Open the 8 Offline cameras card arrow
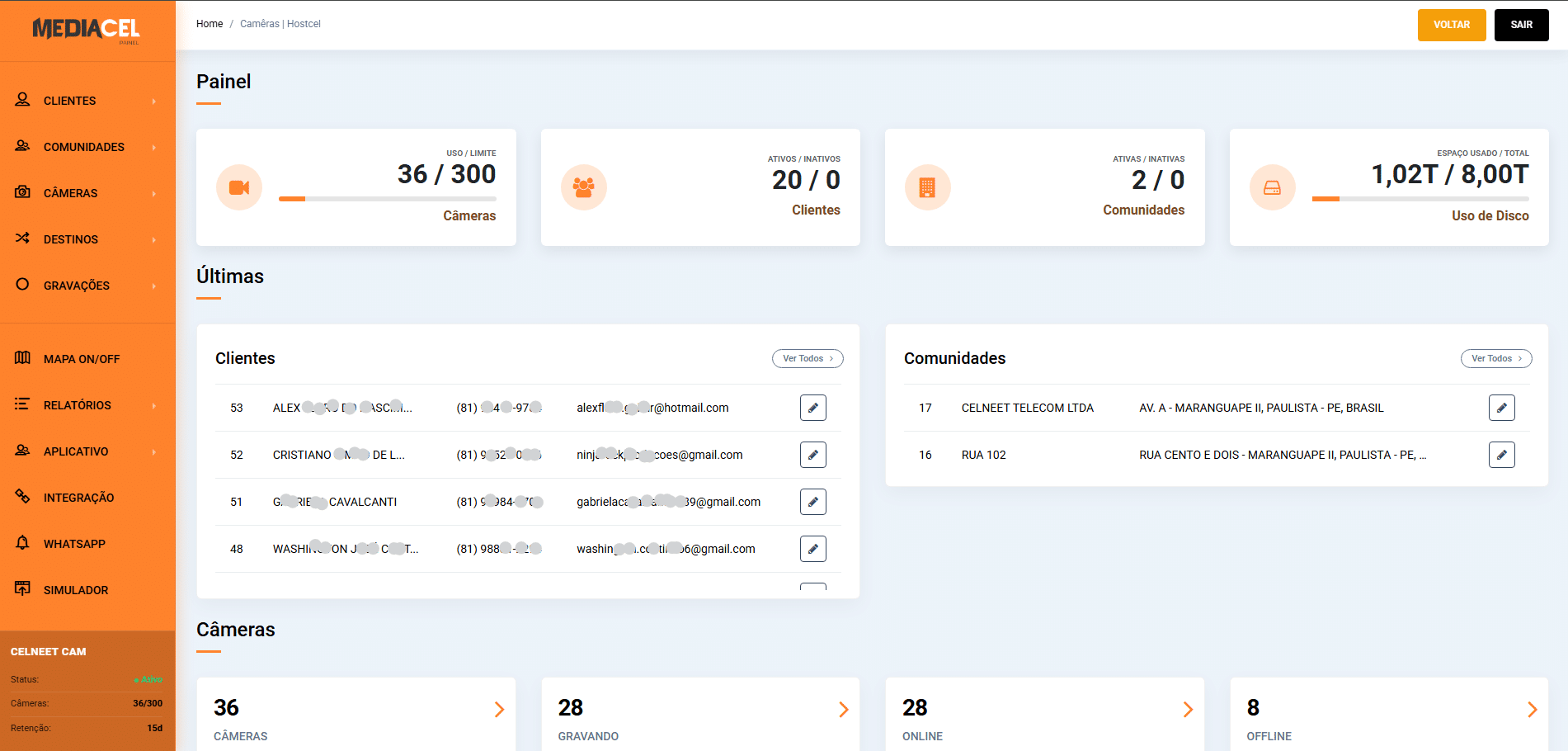 1532,710
